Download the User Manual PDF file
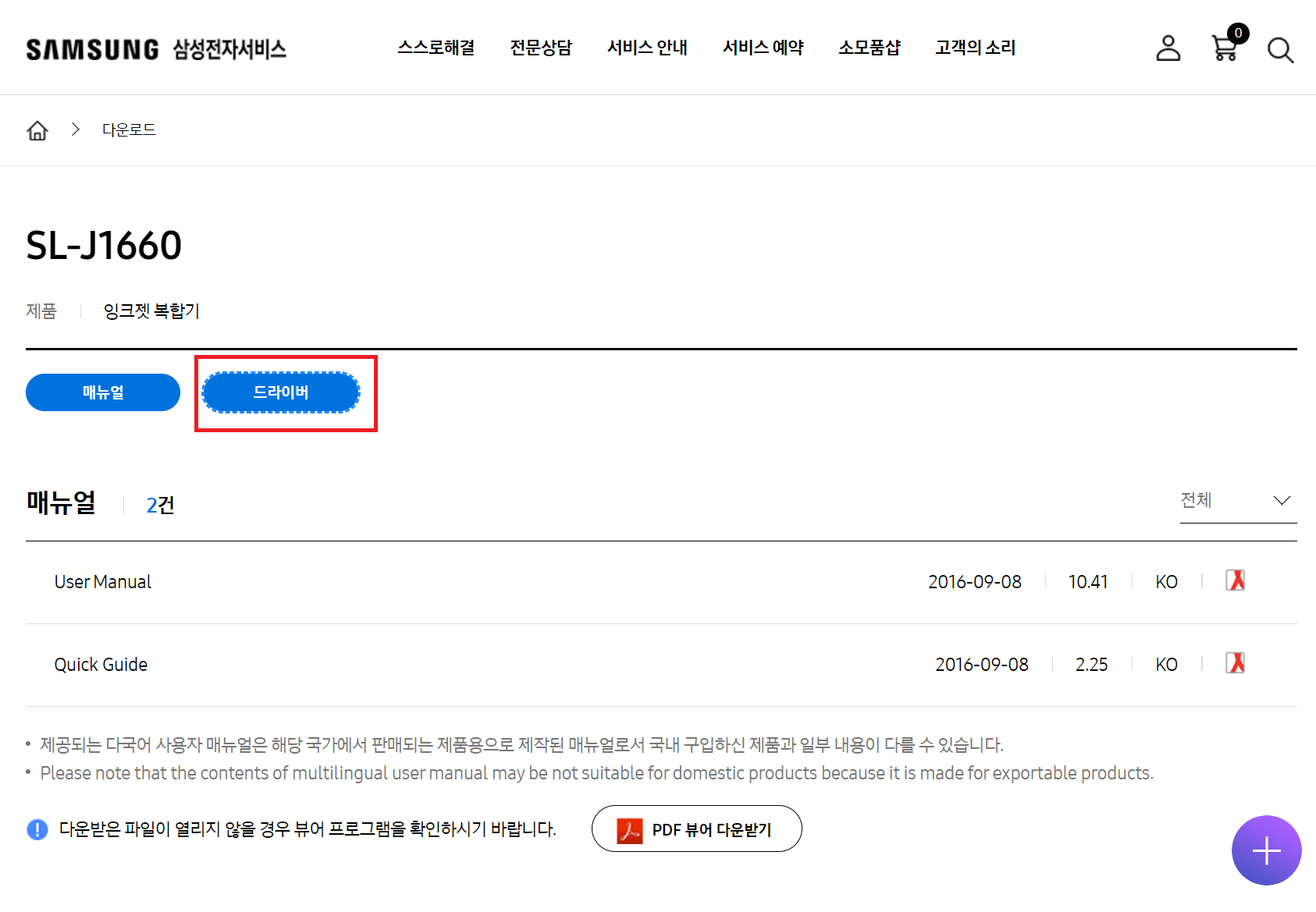 1236,581
